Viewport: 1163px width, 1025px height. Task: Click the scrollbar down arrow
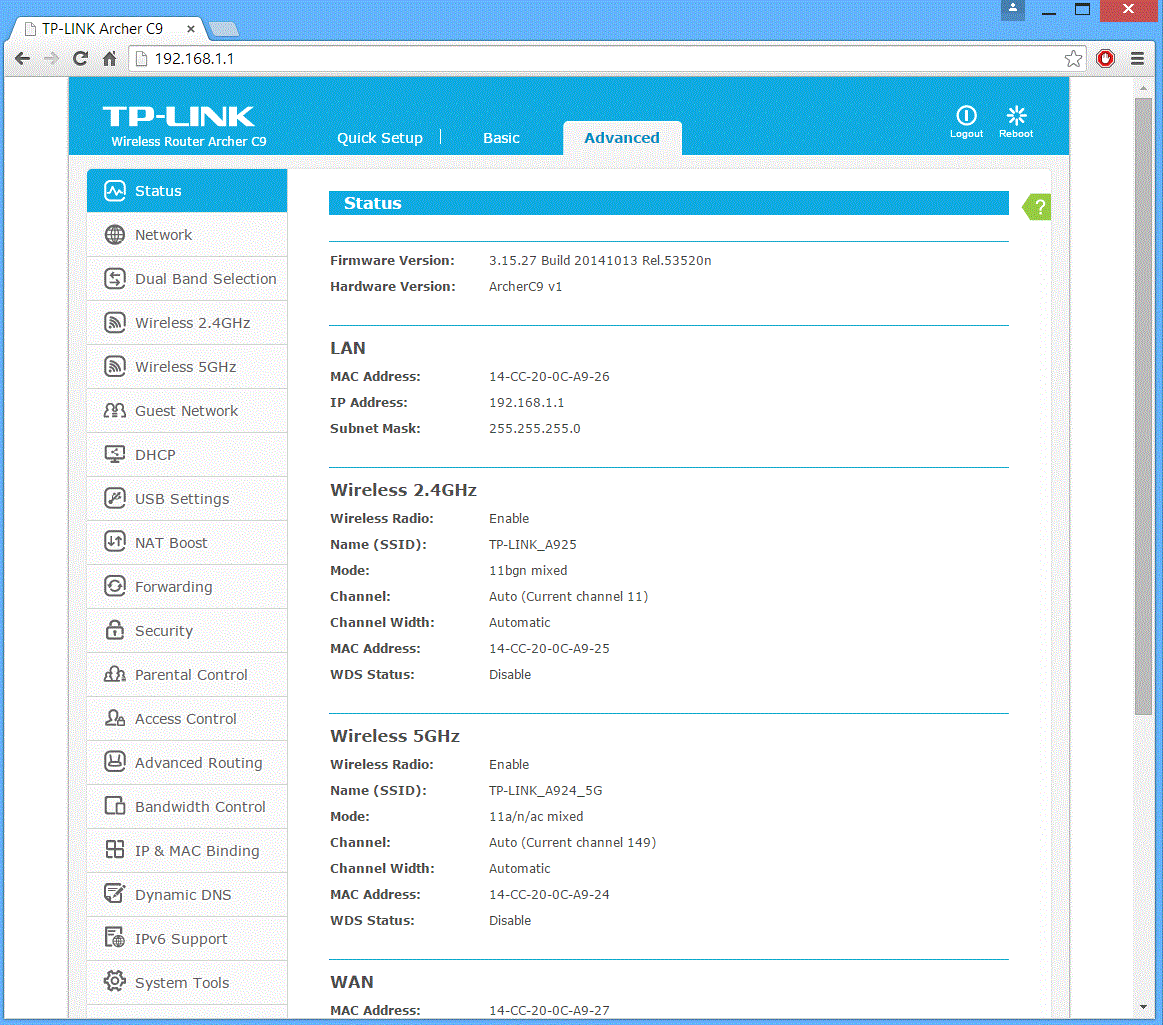1143,1007
